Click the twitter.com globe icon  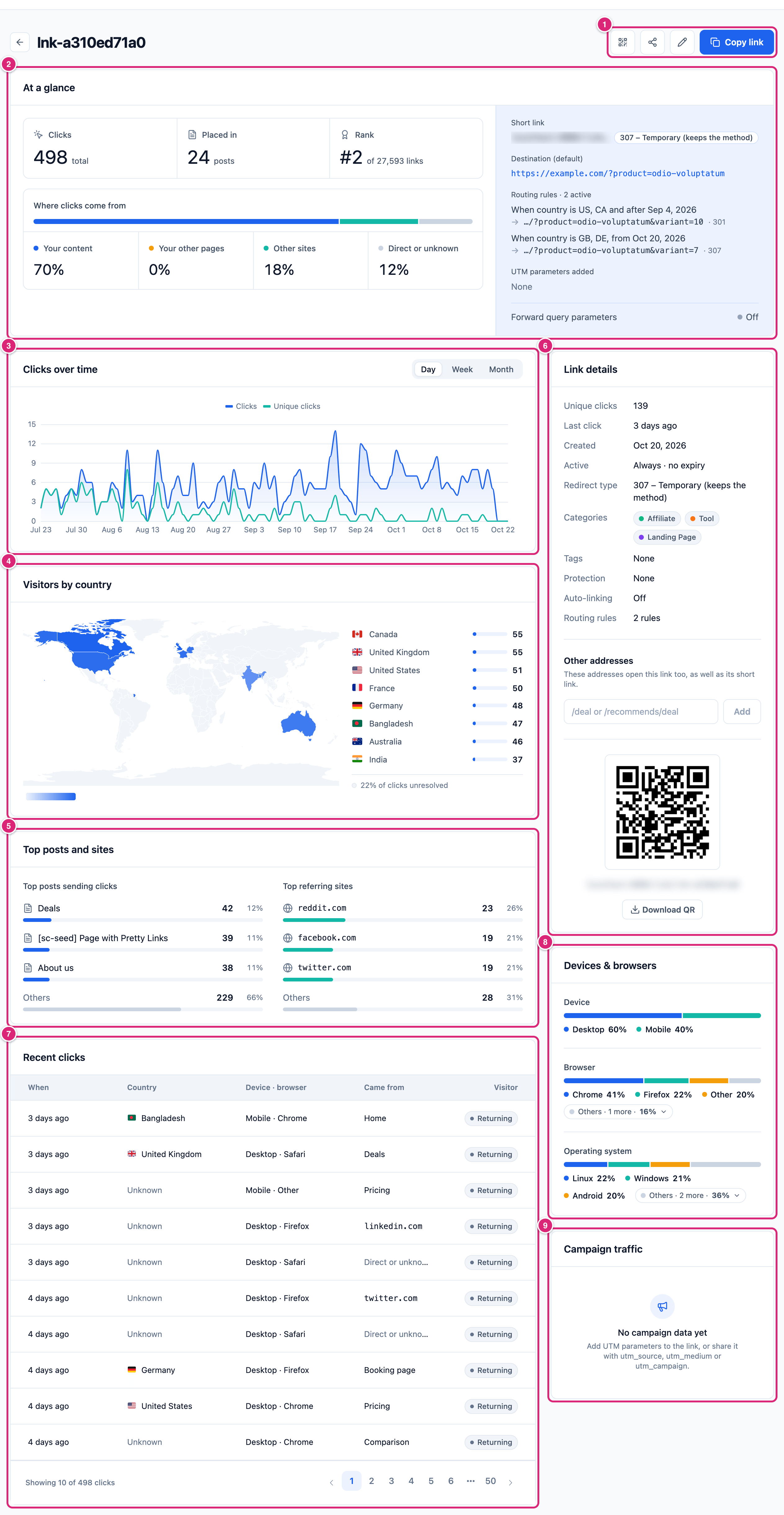tap(287, 968)
